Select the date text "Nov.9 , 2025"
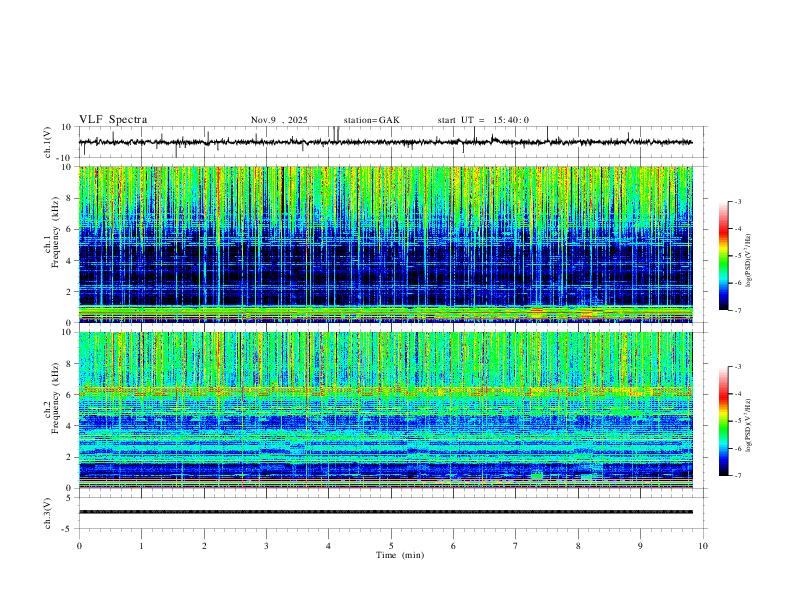The height and width of the screenshot is (612, 792). click(x=279, y=120)
